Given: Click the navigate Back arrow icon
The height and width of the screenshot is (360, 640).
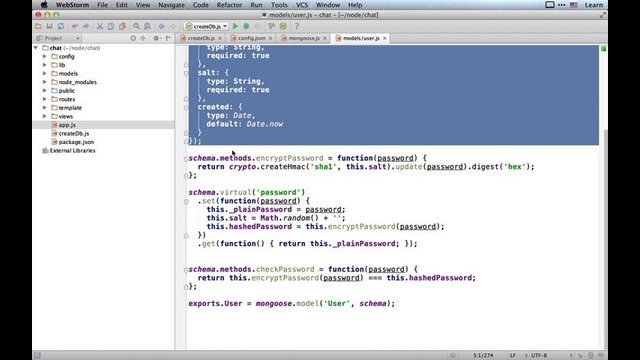Looking at the screenshot, I should [x=162, y=27].
